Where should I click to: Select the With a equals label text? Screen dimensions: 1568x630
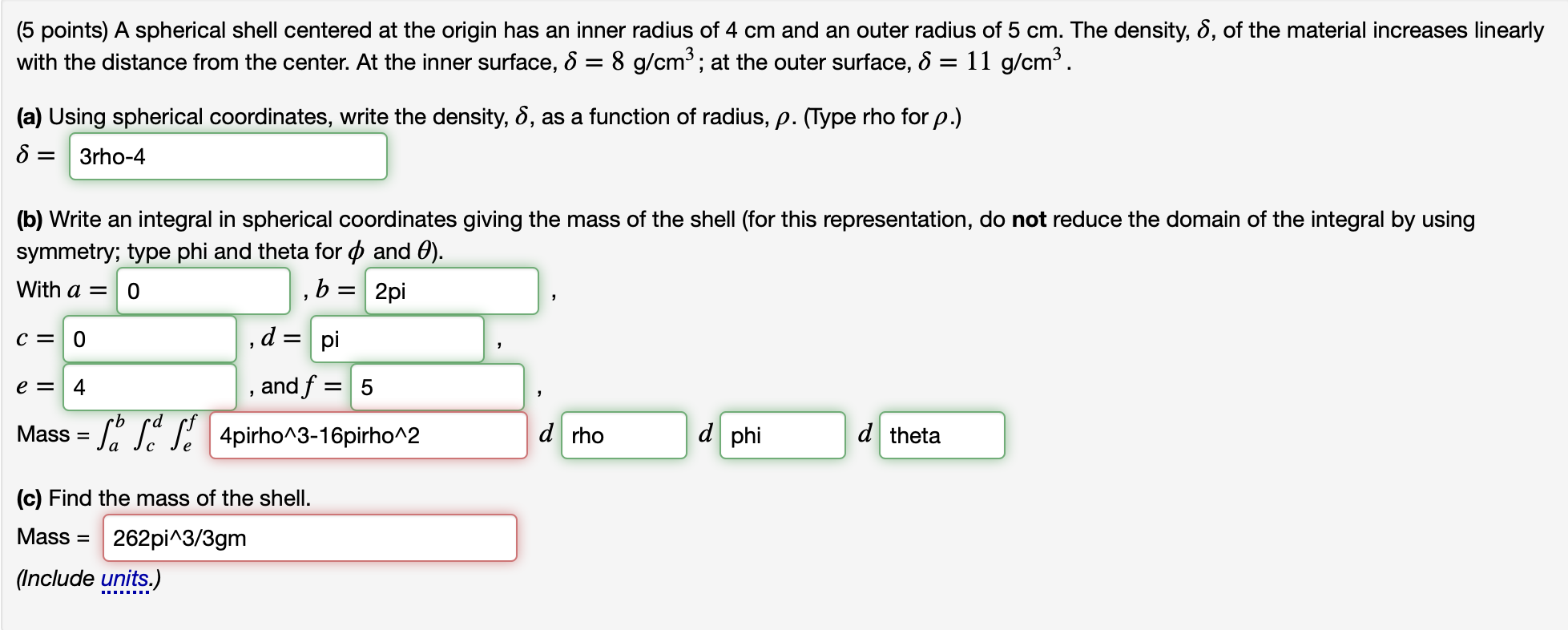(60, 289)
